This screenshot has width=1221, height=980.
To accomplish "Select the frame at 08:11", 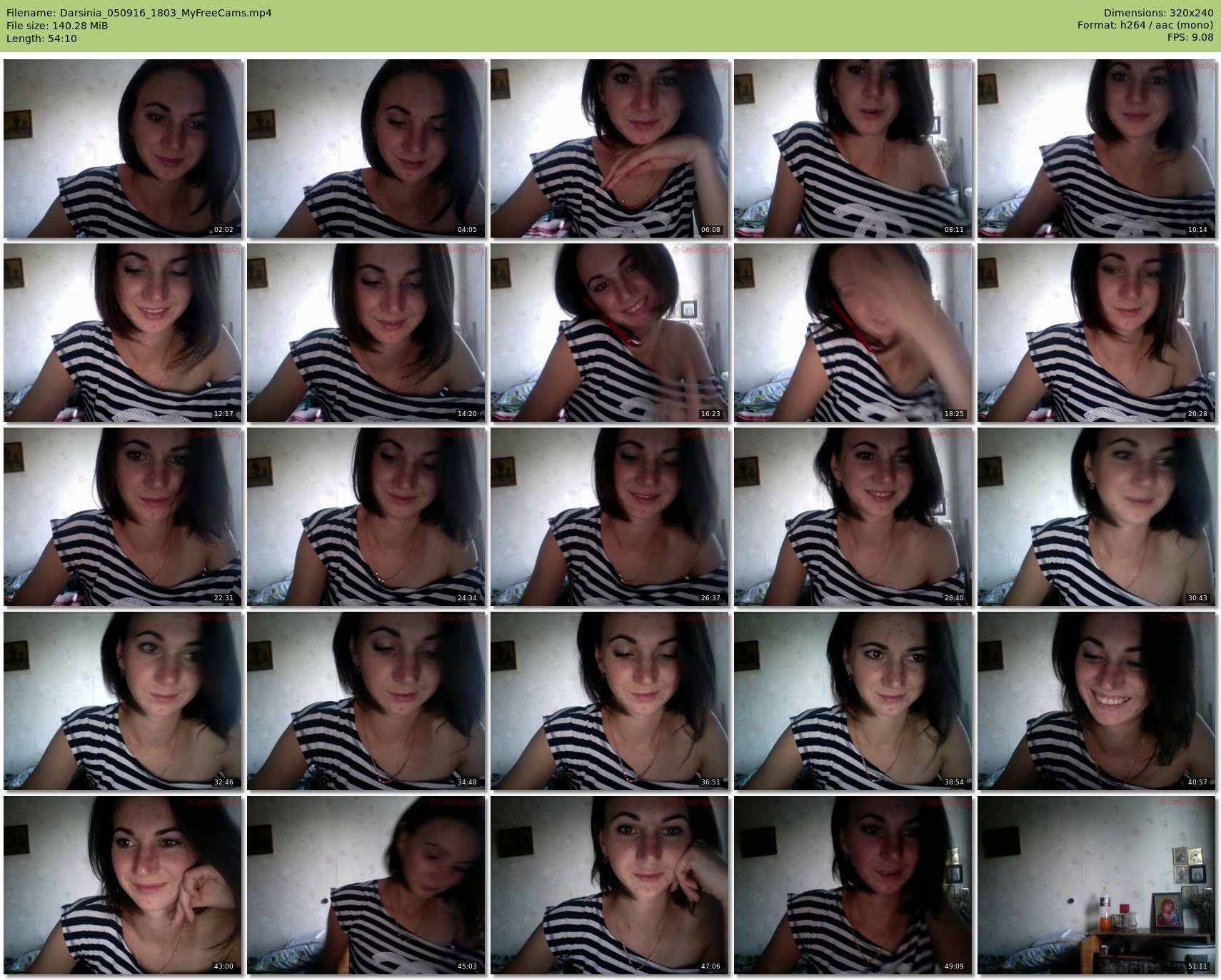I will pyautogui.click(x=853, y=148).
